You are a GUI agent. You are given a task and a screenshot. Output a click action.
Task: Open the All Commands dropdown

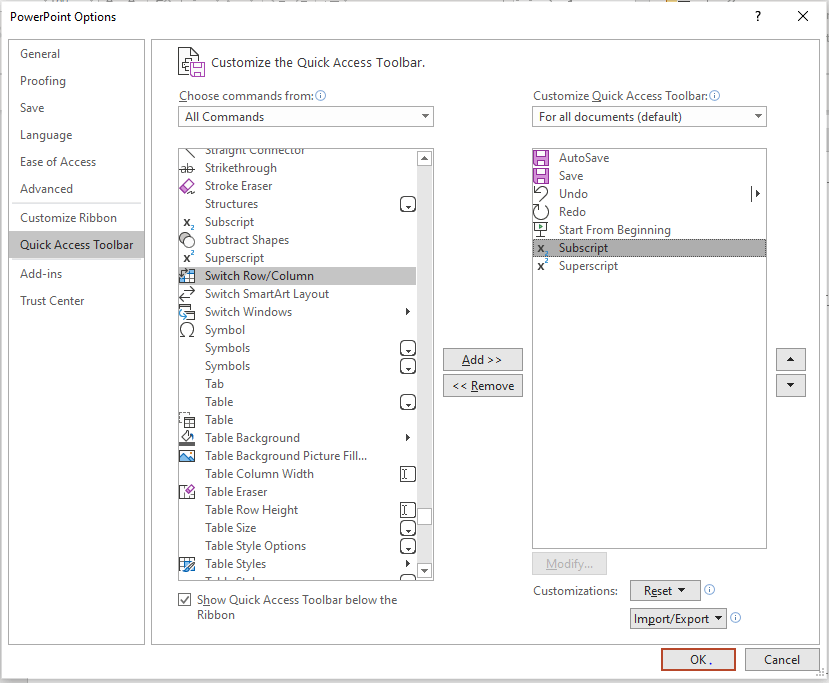305,116
